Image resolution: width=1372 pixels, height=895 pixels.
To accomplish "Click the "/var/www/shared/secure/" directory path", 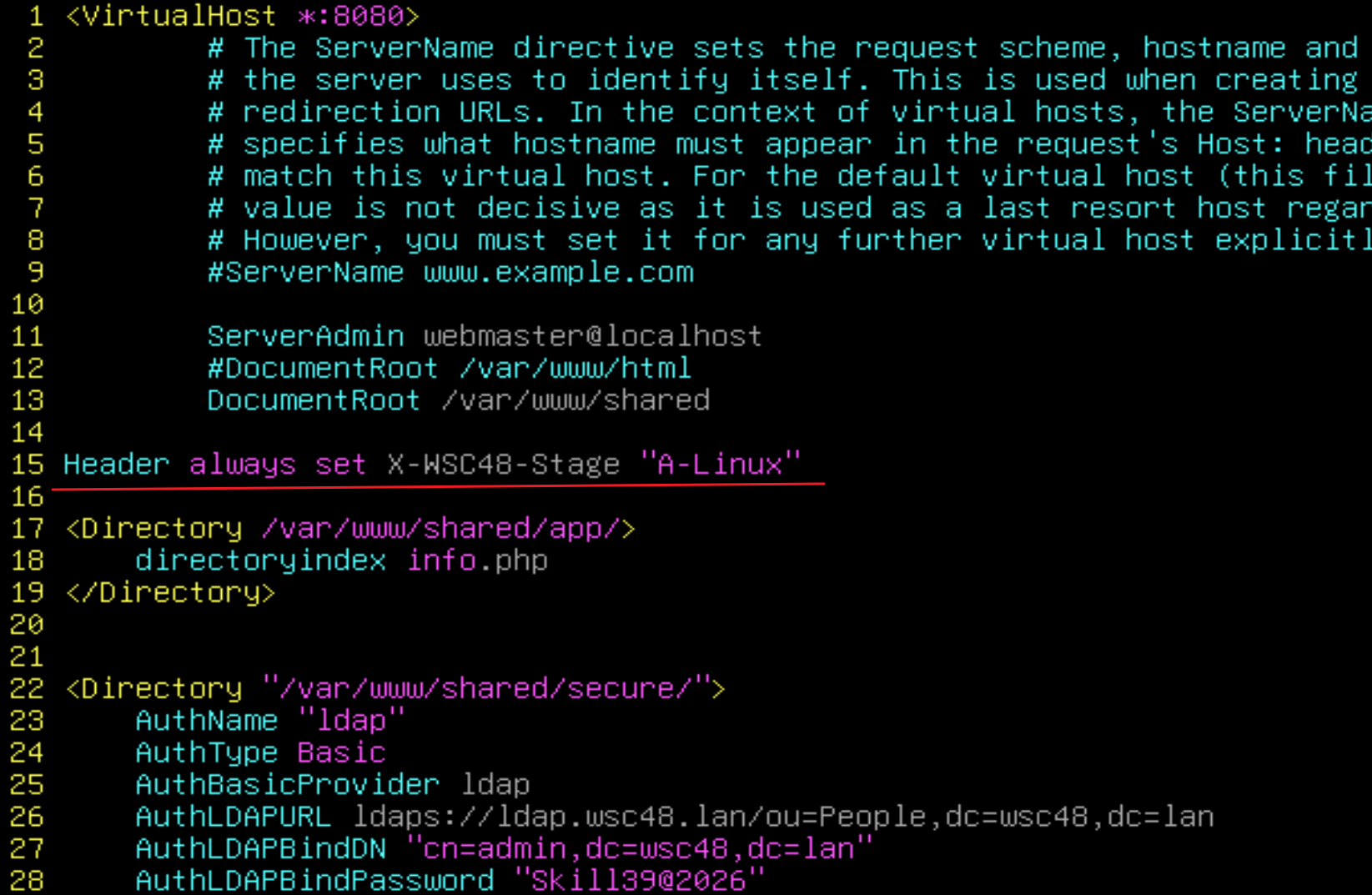I will [x=485, y=689].
